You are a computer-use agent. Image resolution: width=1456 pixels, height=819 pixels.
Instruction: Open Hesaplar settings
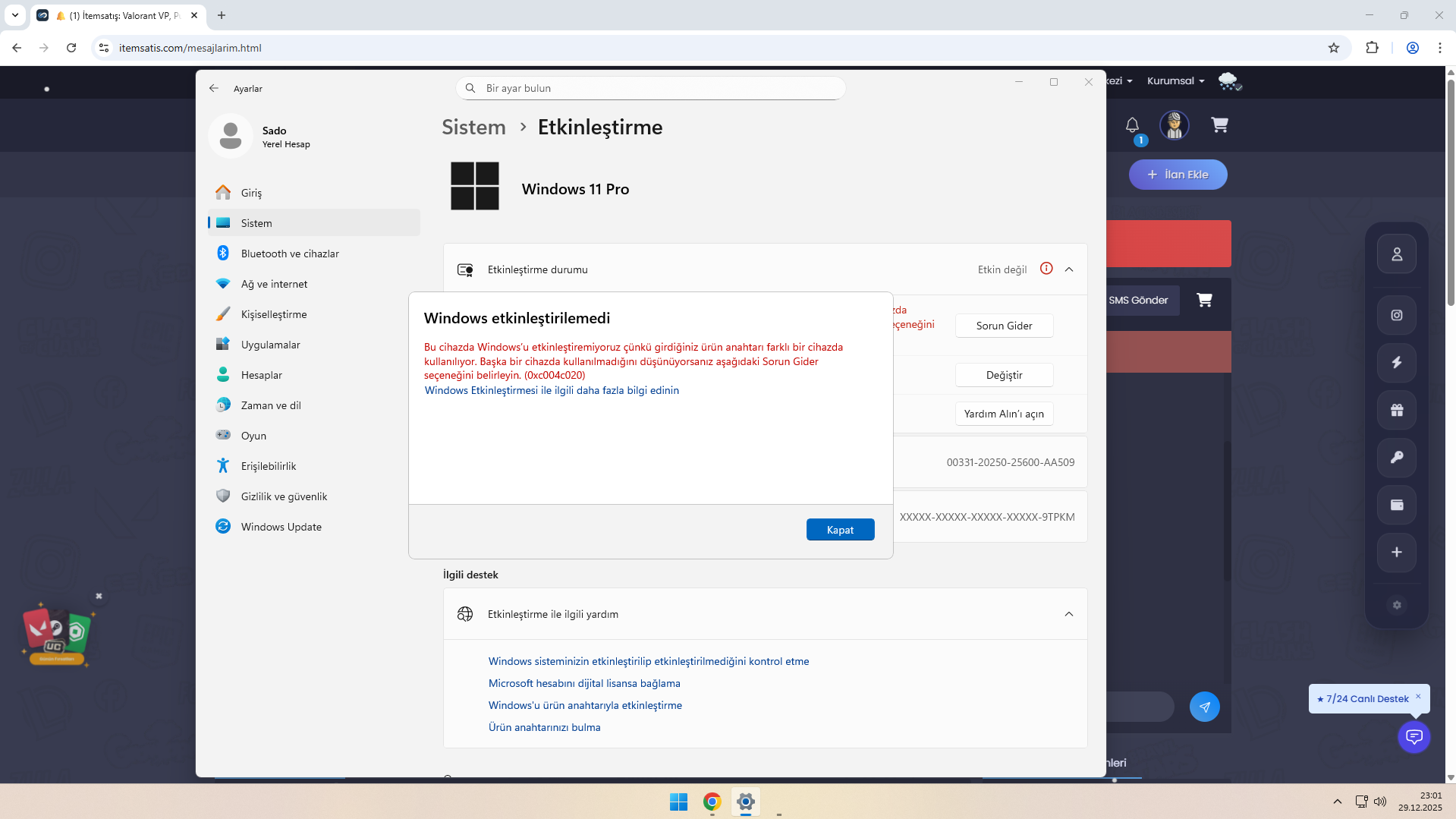pos(313,375)
